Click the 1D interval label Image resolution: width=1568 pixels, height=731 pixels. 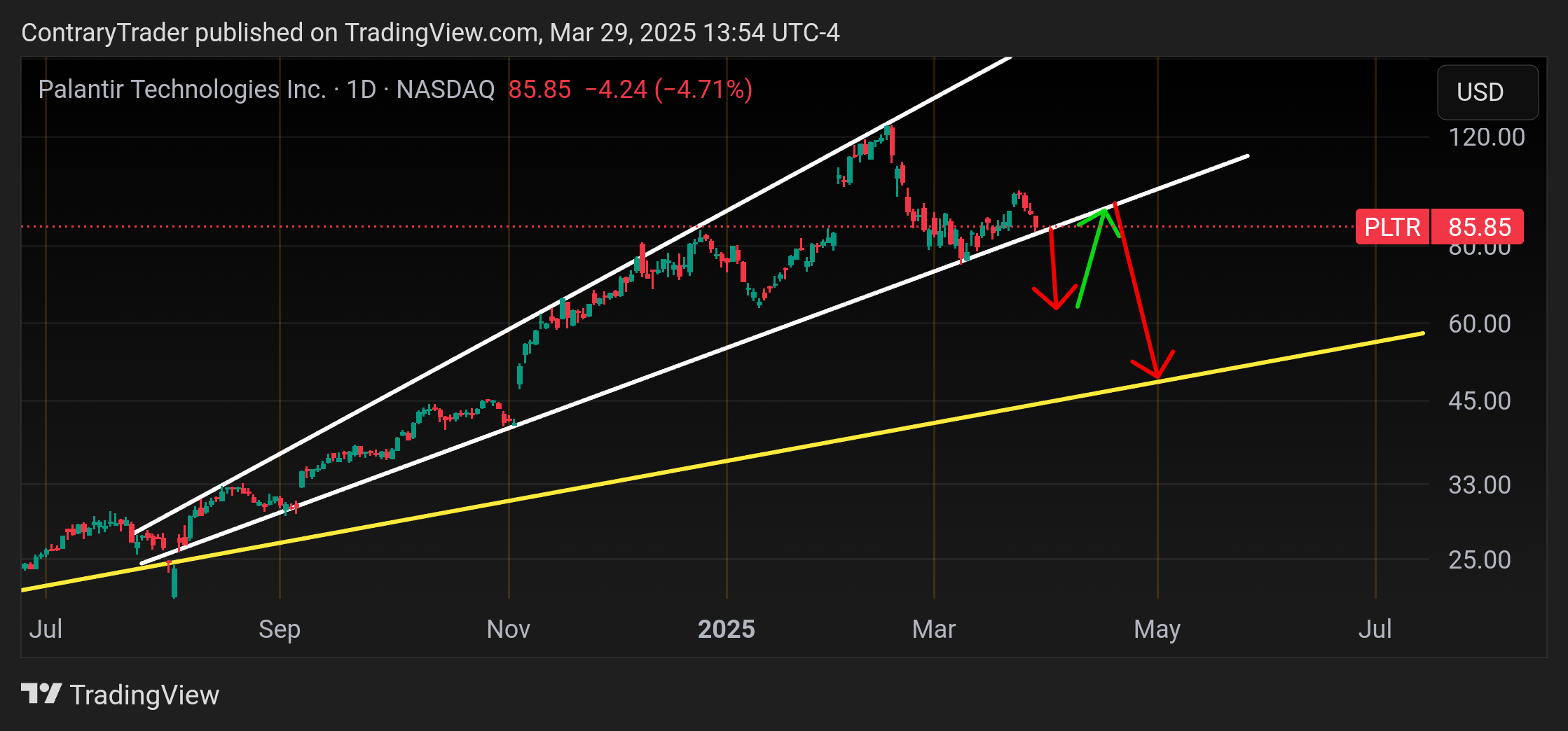click(362, 90)
